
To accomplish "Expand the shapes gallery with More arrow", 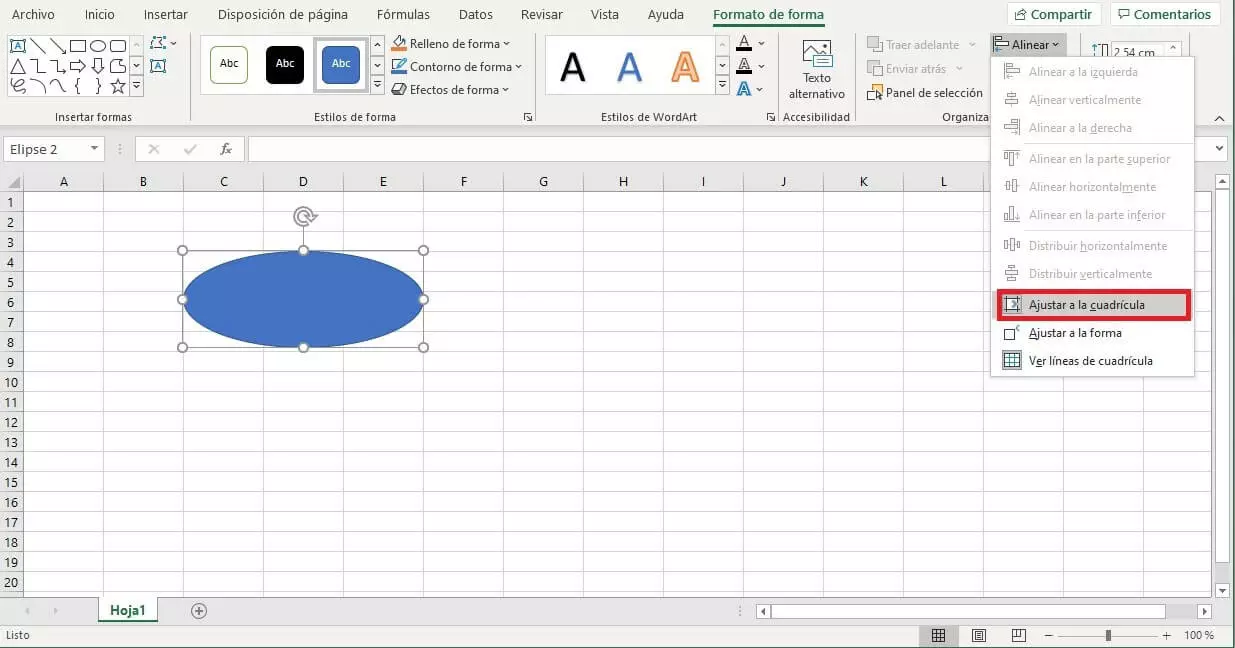I will 136,86.
